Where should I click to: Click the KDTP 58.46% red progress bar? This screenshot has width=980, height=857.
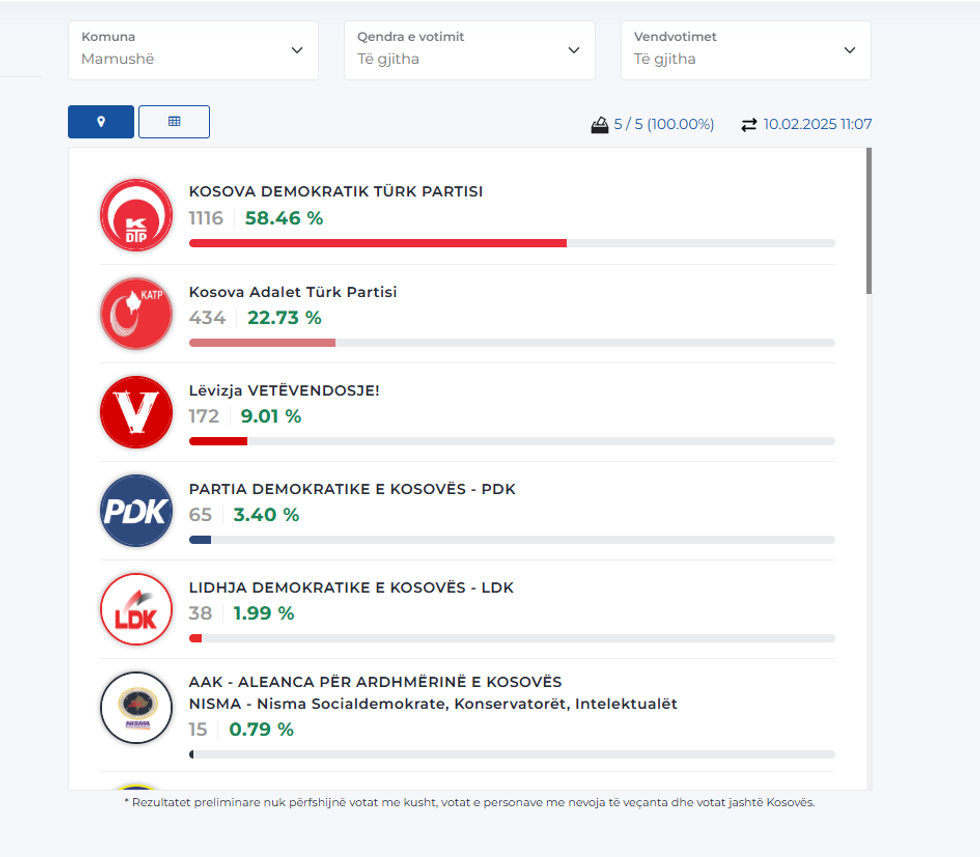click(x=378, y=243)
